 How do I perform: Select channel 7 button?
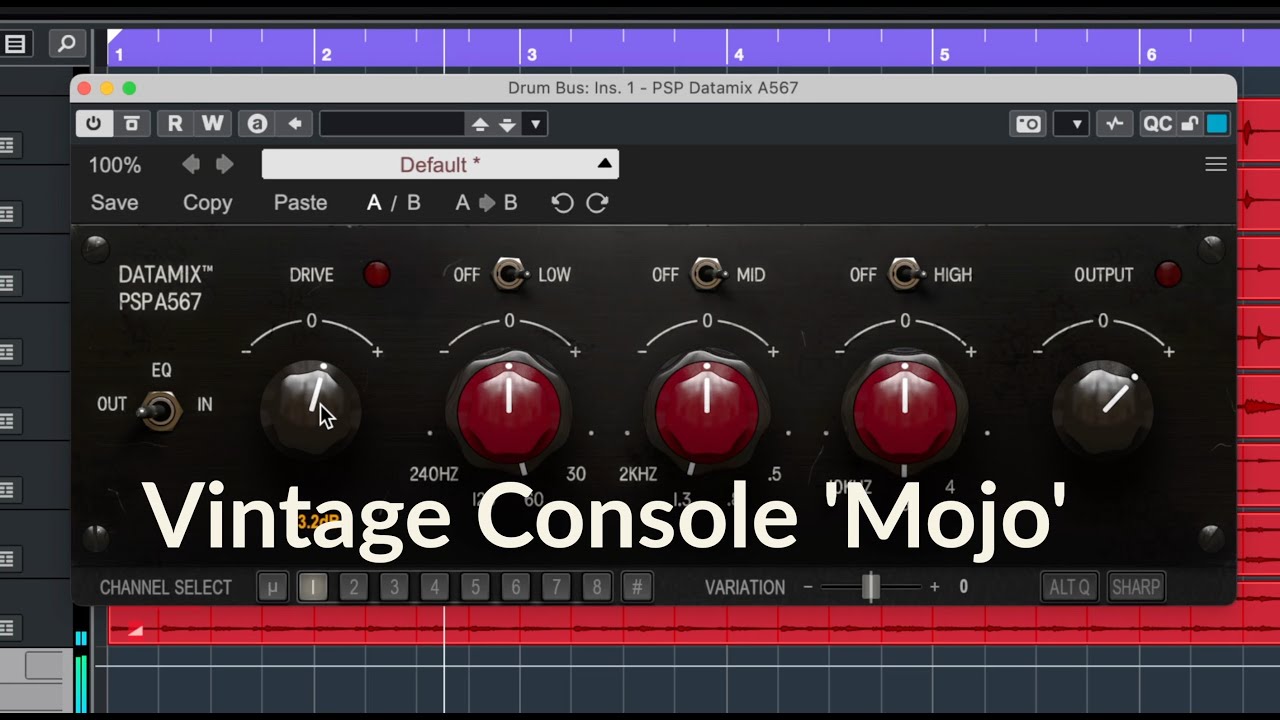tap(556, 587)
